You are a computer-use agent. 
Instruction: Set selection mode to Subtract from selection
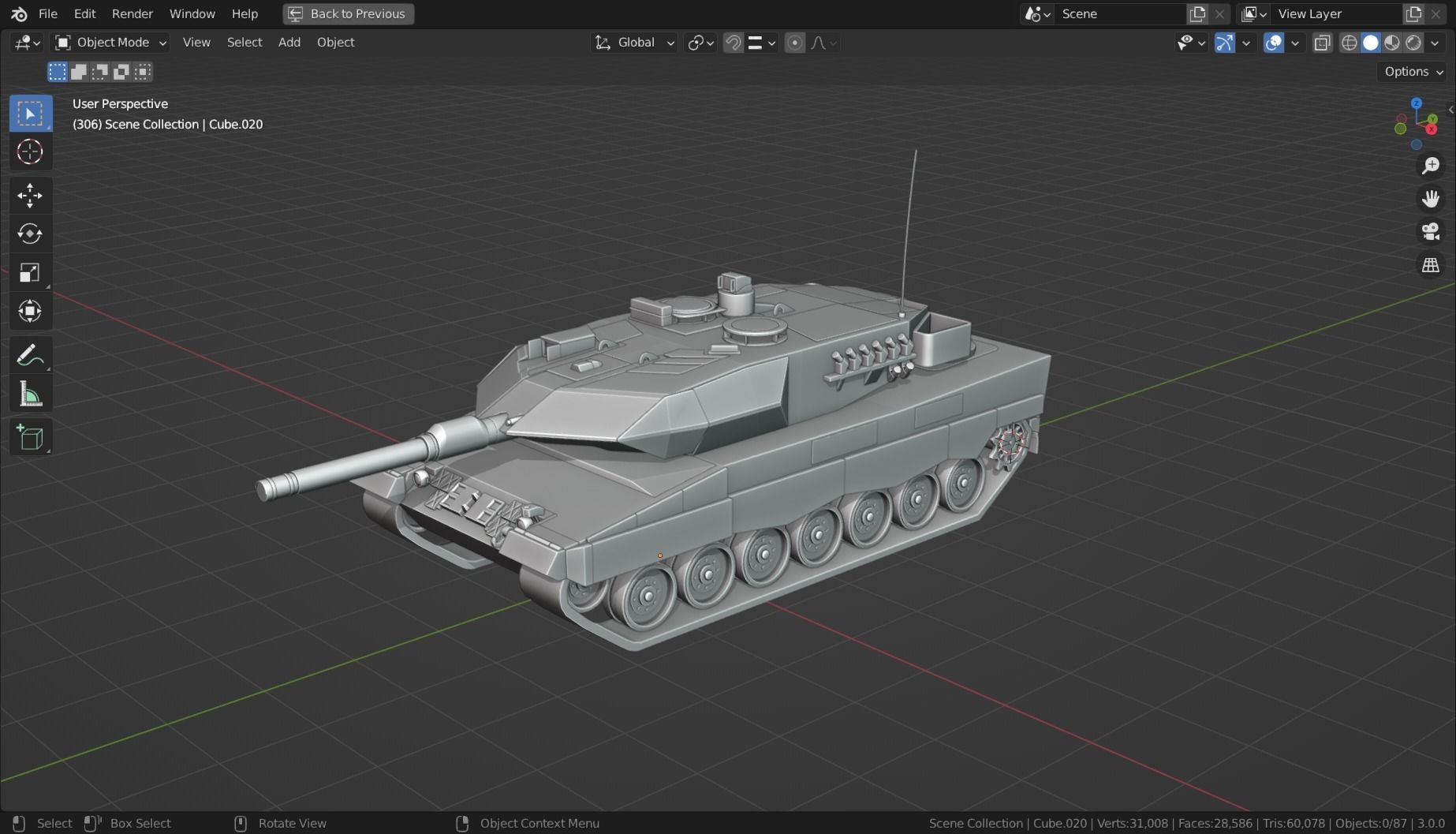pyautogui.click(x=100, y=72)
